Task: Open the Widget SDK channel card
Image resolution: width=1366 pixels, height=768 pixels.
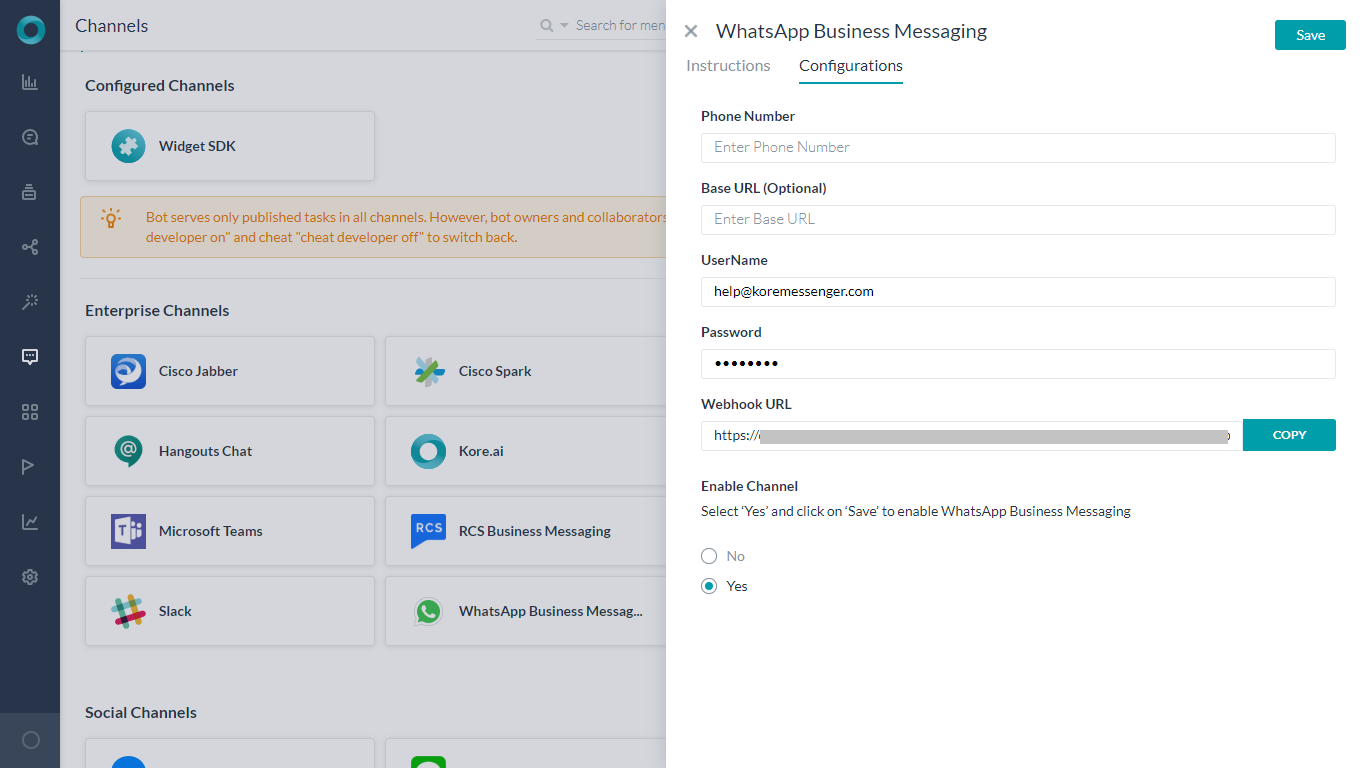Action: click(x=230, y=146)
